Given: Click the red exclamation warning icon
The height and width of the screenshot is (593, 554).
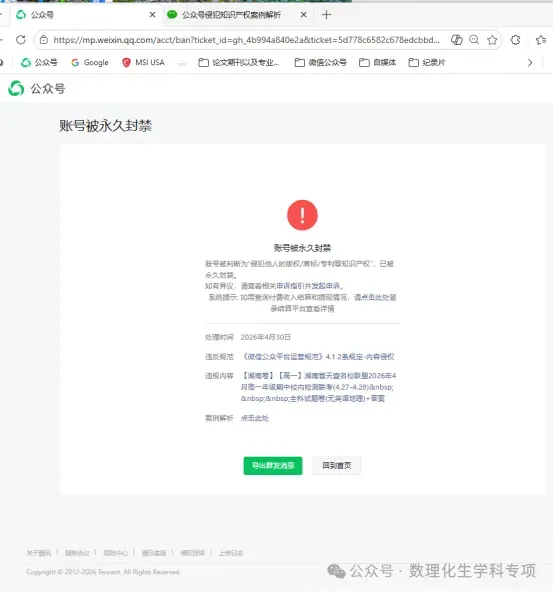Looking at the screenshot, I should click(x=302, y=215).
